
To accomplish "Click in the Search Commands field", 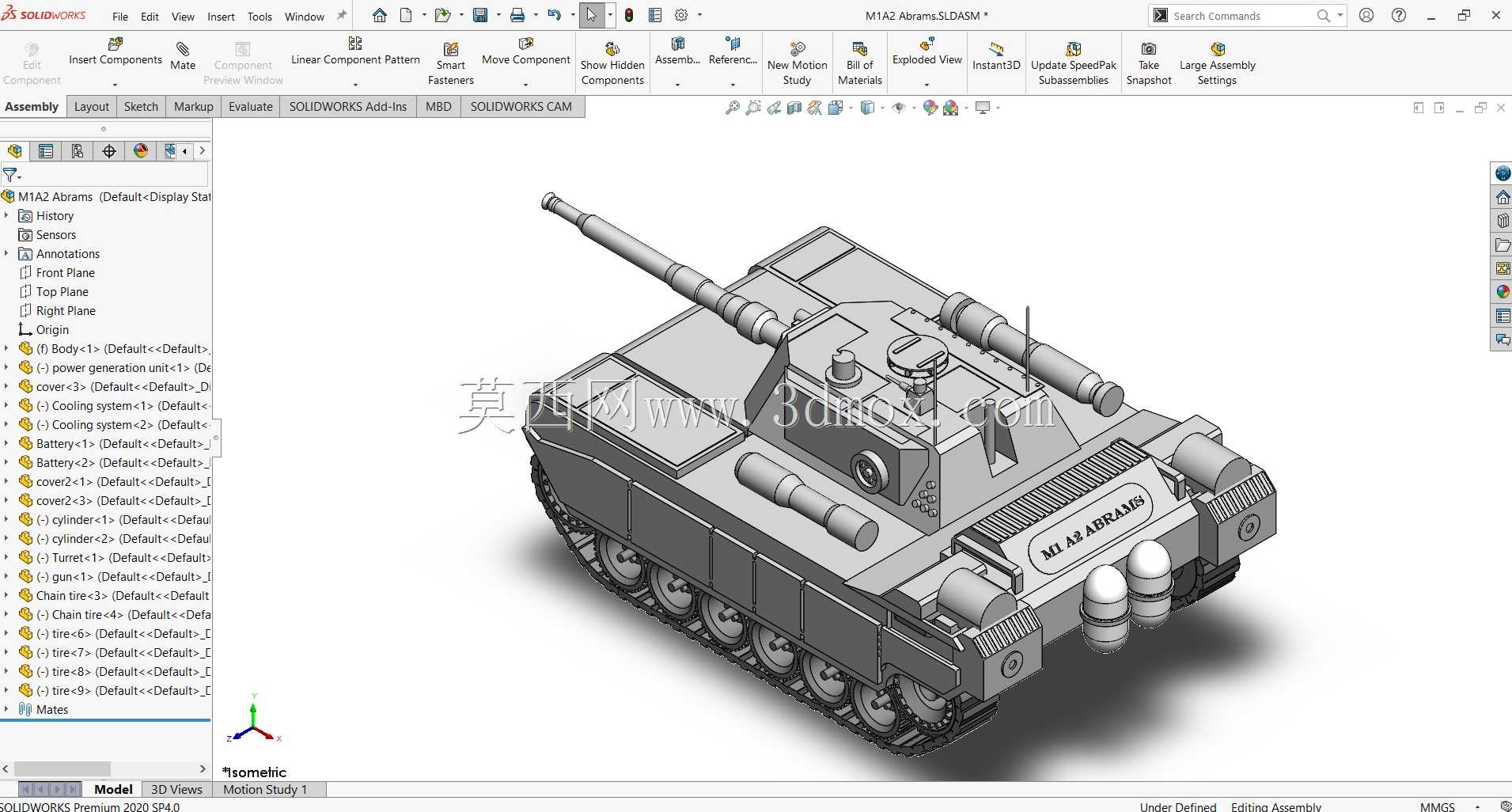I will (x=1242, y=16).
